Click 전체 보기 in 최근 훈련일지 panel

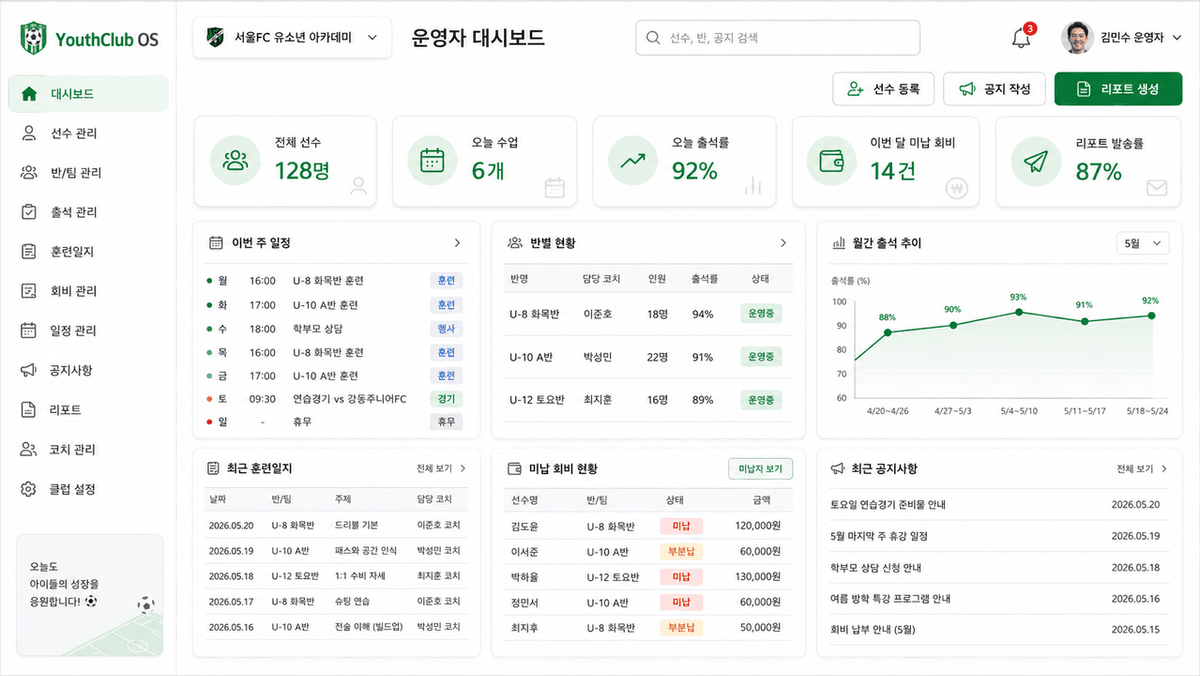[x=441, y=468]
